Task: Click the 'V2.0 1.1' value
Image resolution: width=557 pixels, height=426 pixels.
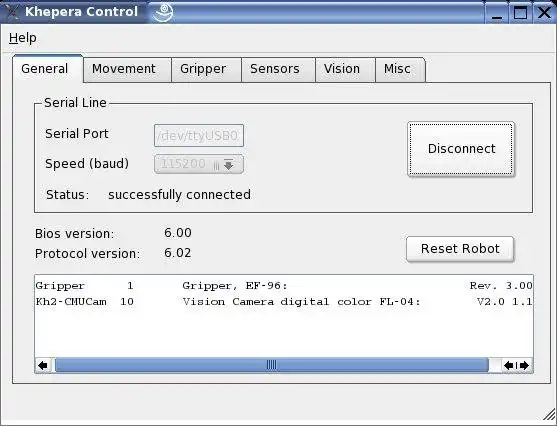Action: tap(504, 302)
